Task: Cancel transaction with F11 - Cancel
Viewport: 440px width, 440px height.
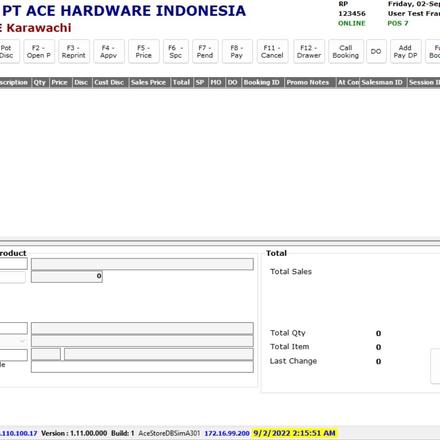Action: click(272, 52)
